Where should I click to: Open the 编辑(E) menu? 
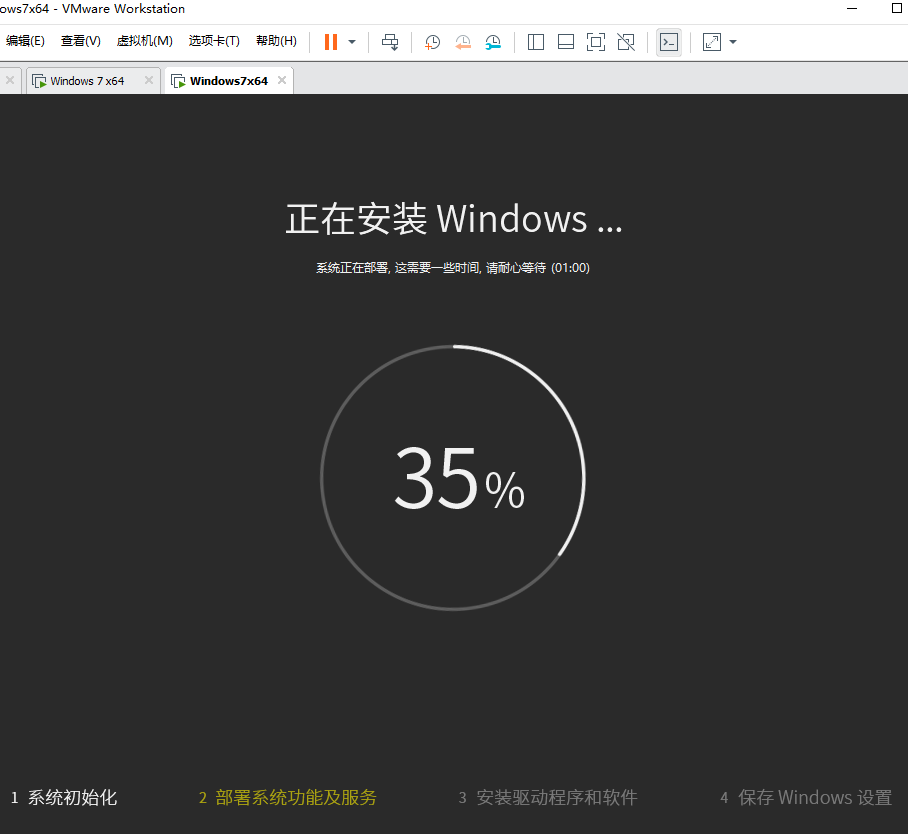point(25,41)
